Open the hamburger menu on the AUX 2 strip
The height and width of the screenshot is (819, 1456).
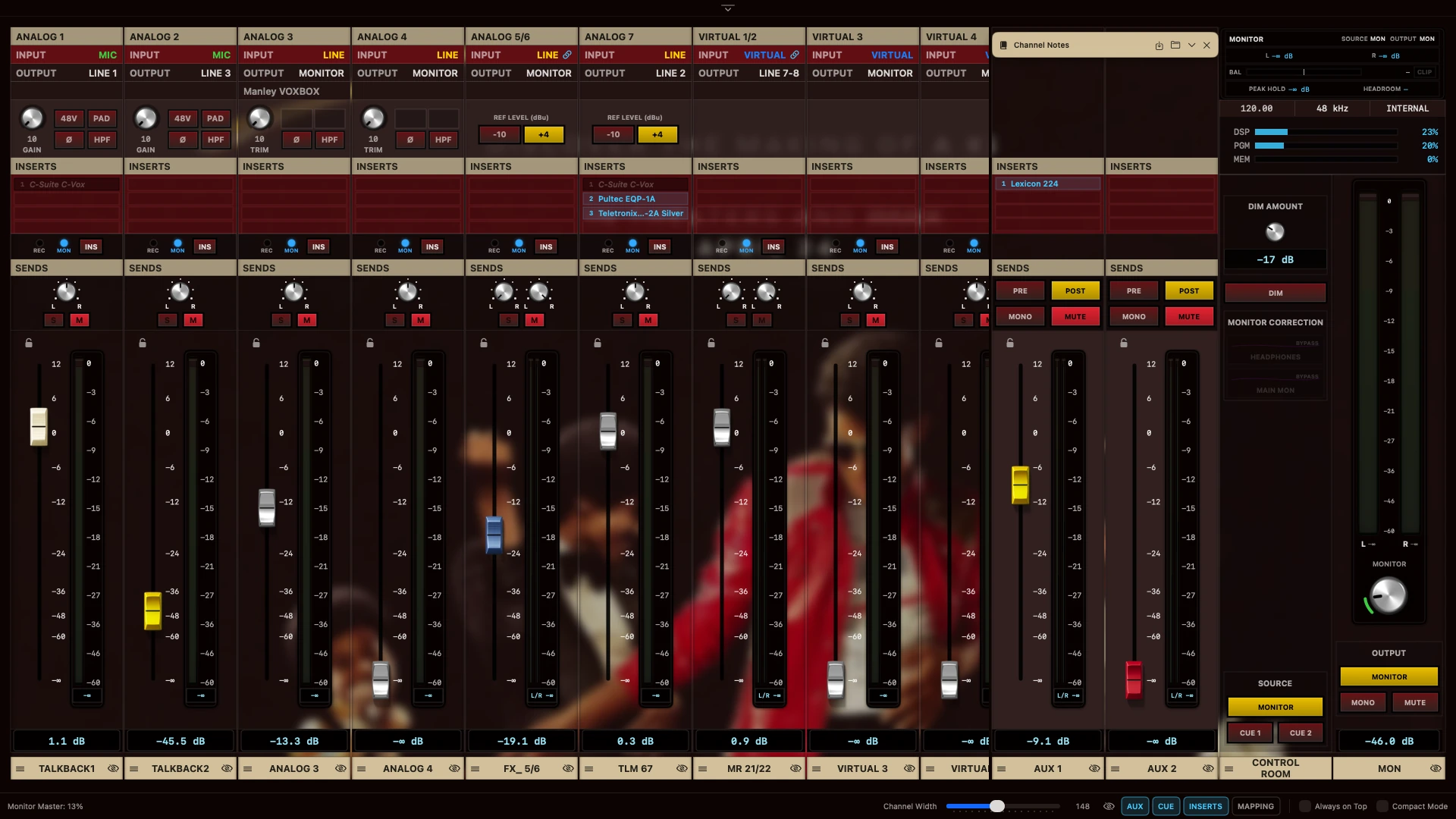(1116, 769)
